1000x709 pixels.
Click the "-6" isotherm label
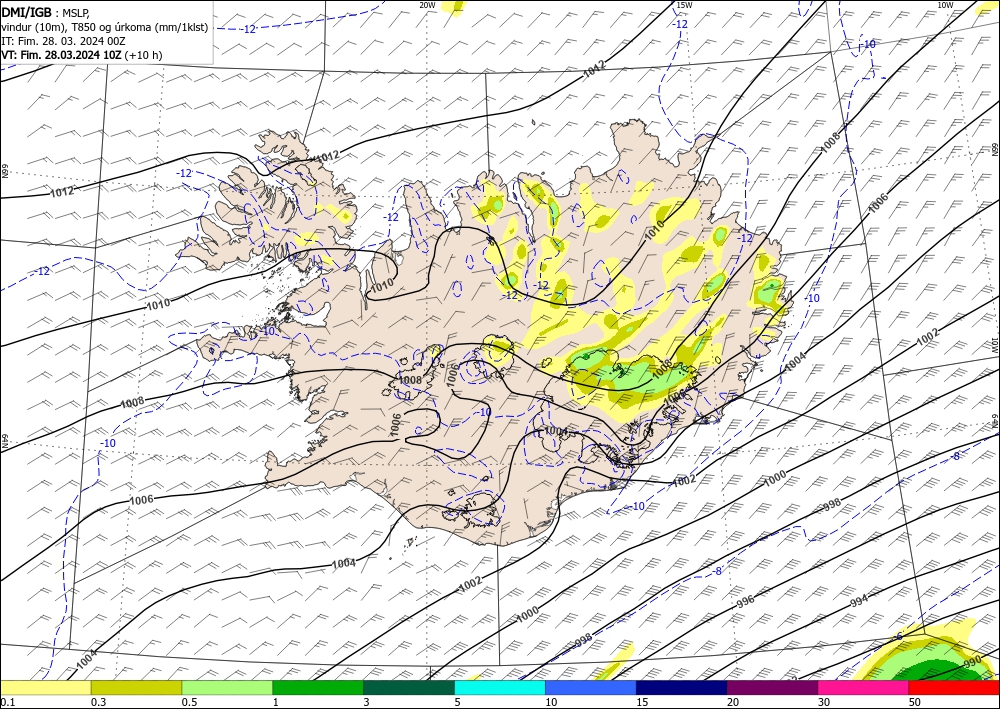pyautogui.click(x=898, y=636)
